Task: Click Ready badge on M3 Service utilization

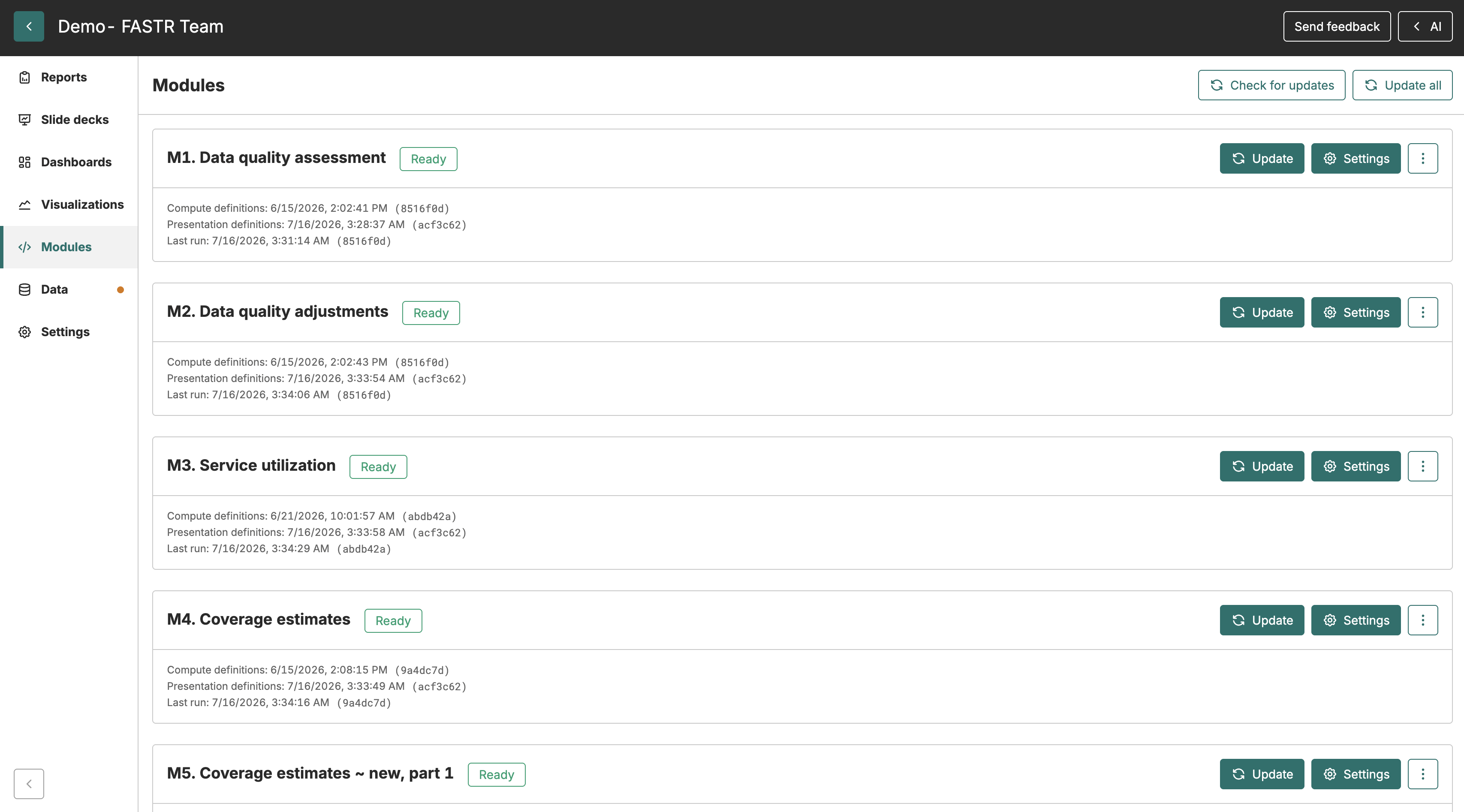Action: point(378,467)
